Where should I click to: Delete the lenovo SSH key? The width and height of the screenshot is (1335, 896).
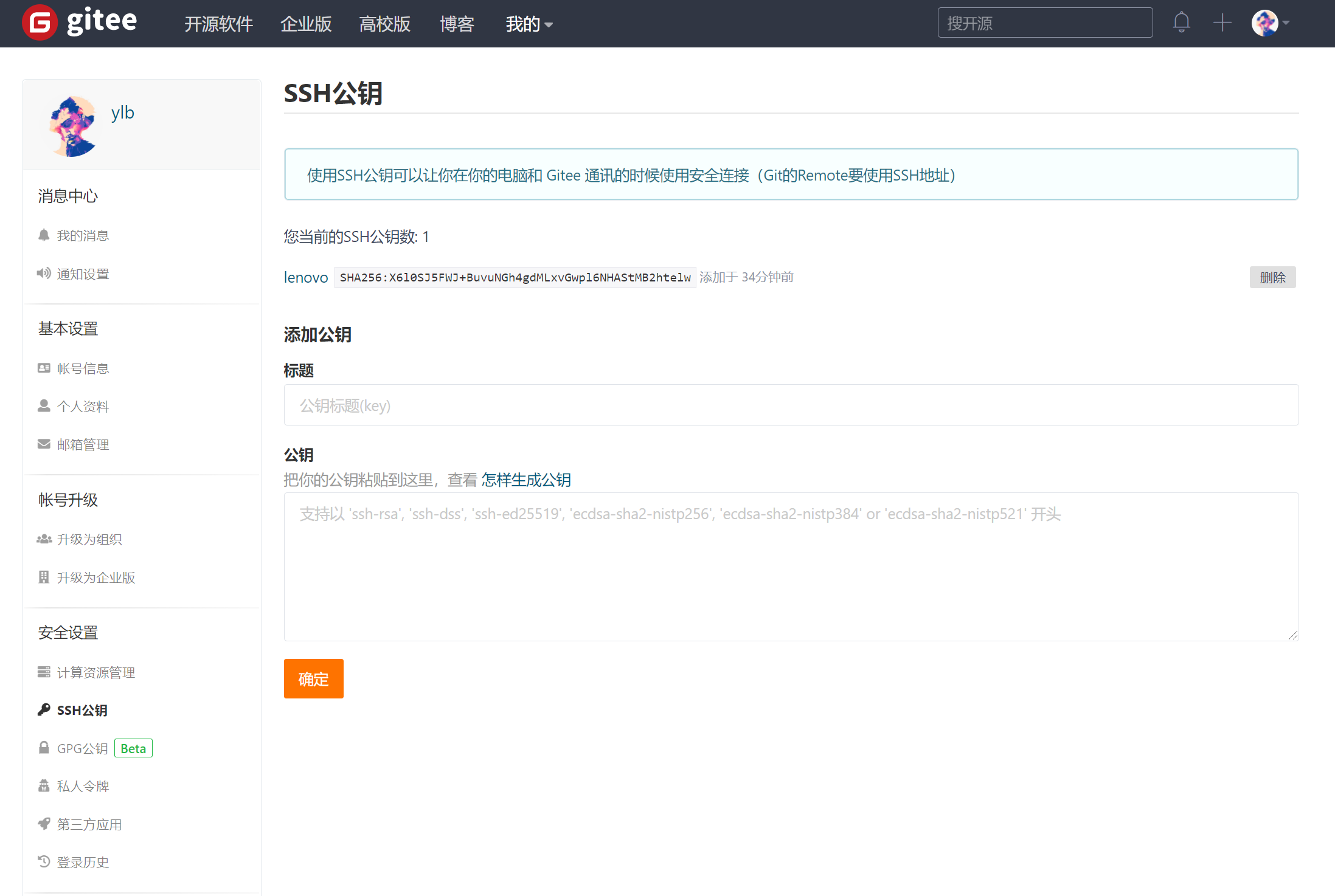1272,277
